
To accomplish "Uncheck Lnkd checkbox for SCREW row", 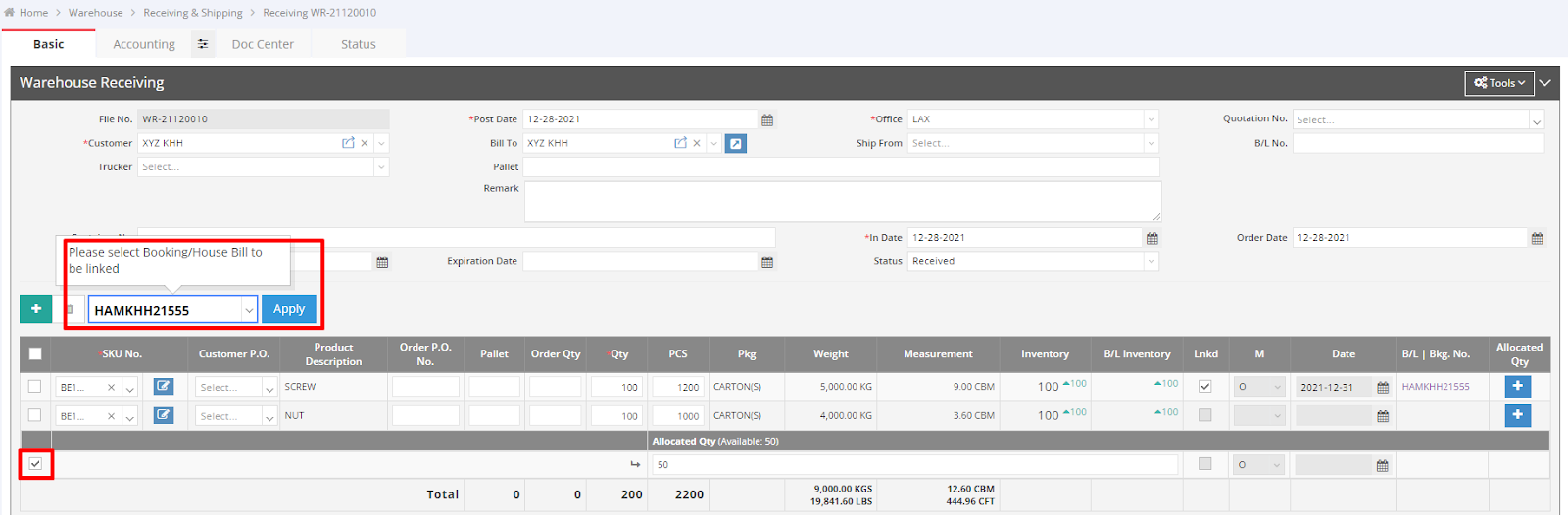I will 1205,387.
